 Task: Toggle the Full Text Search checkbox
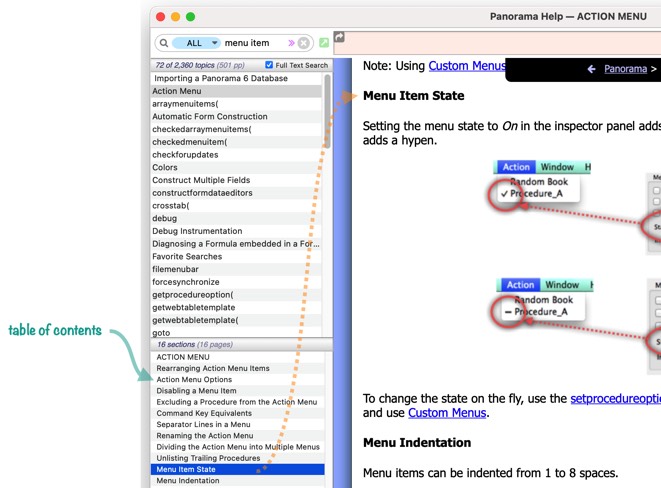coord(269,65)
